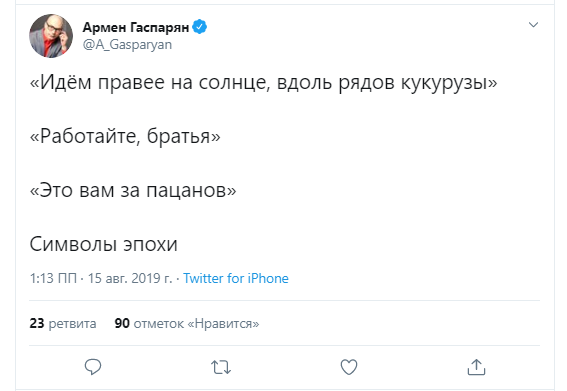This screenshot has height=391, width=567.
Task: Like the tweet with the heart icon
Action: pyautogui.click(x=349, y=367)
